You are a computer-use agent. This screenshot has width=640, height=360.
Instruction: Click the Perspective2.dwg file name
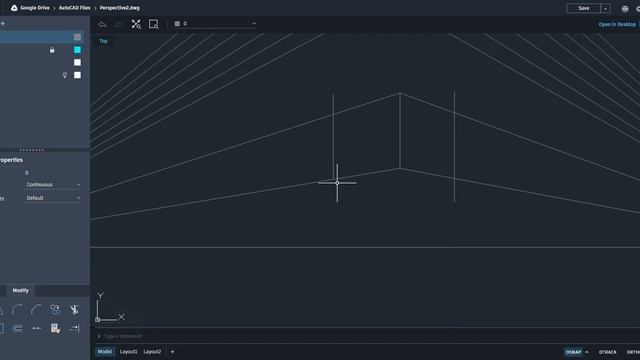(x=120, y=8)
